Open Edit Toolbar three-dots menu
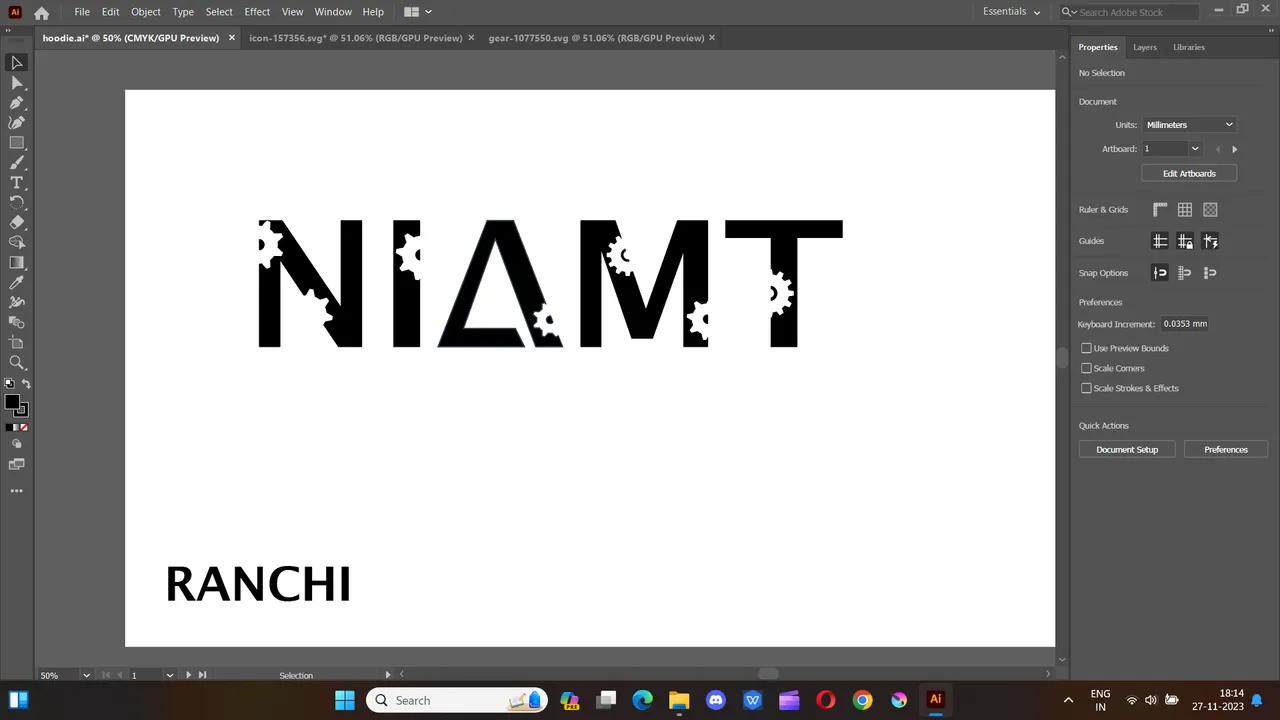The height and width of the screenshot is (720, 1280). (16, 491)
